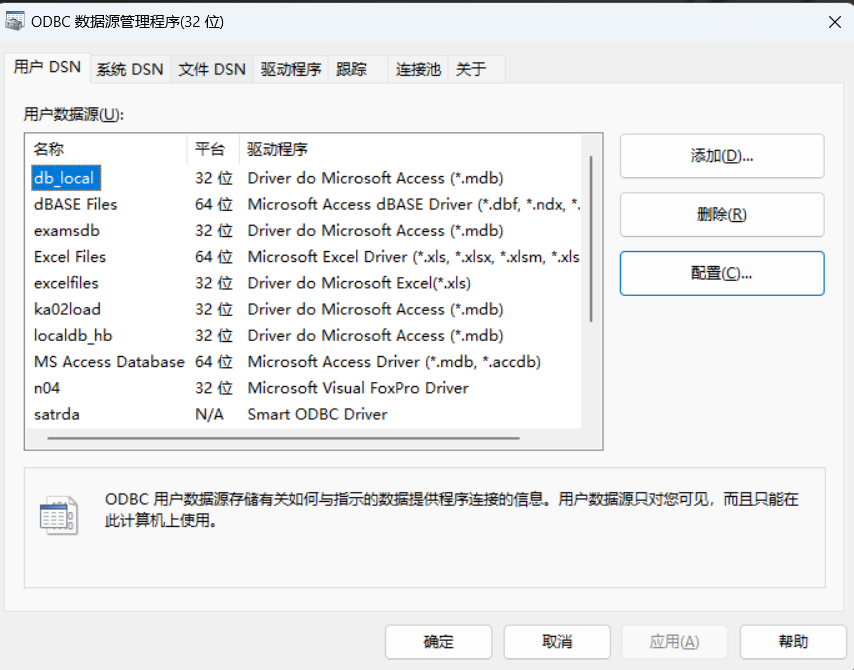
Task: Confirm with the 确定 button
Action: [x=438, y=642]
